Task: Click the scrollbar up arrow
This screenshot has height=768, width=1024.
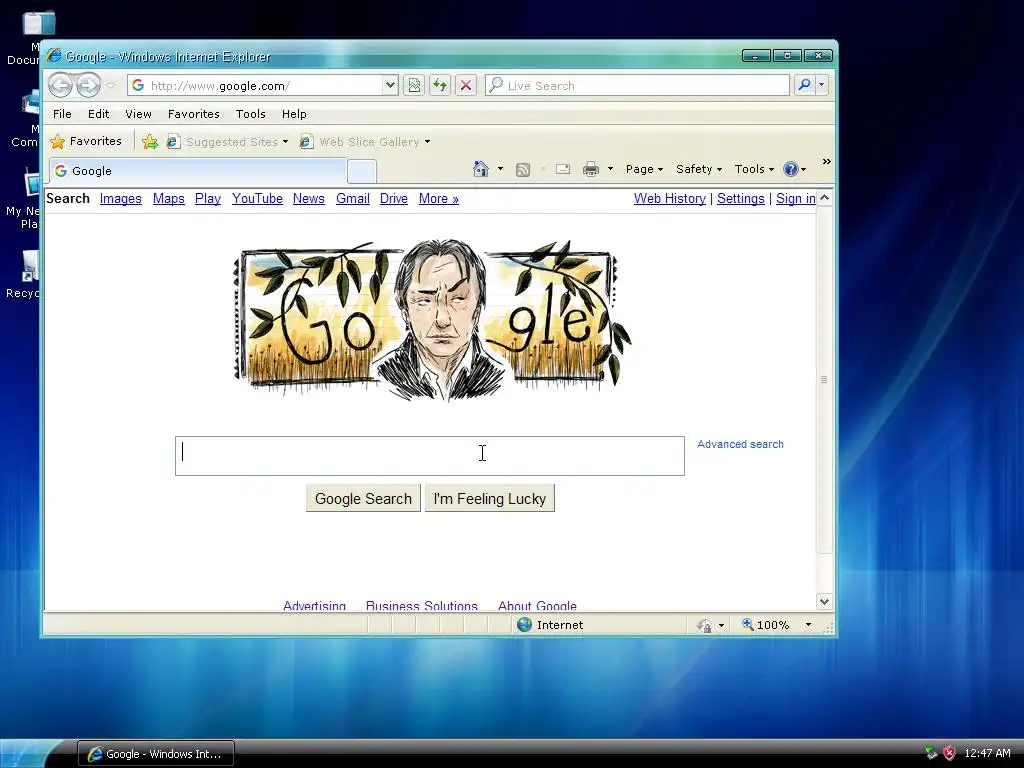Action: 824,197
